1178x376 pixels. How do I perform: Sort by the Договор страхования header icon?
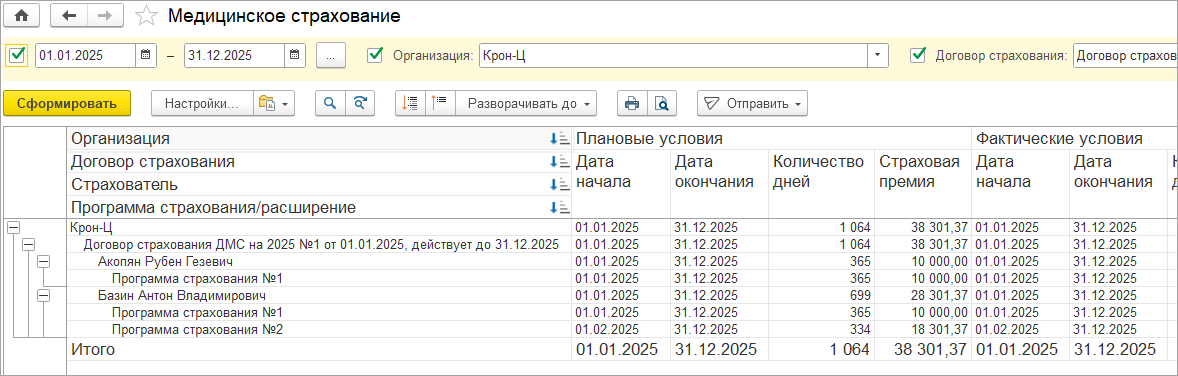click(x=560, y=162)
